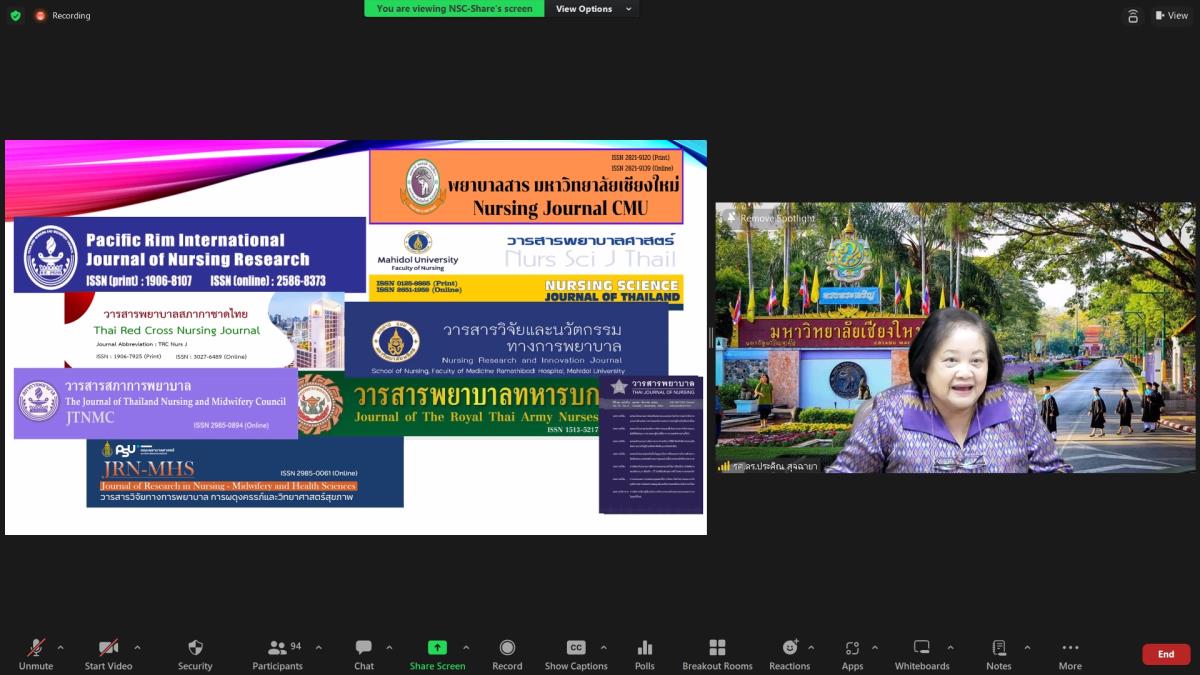Click the "Nursing Journal CMU" title
Viewport: 1200px width, 675px height.
(x=561, y=208)
